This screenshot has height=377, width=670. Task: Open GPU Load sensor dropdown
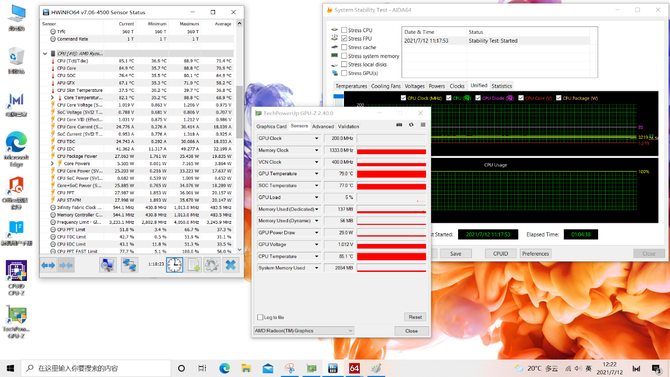(317, 197)
